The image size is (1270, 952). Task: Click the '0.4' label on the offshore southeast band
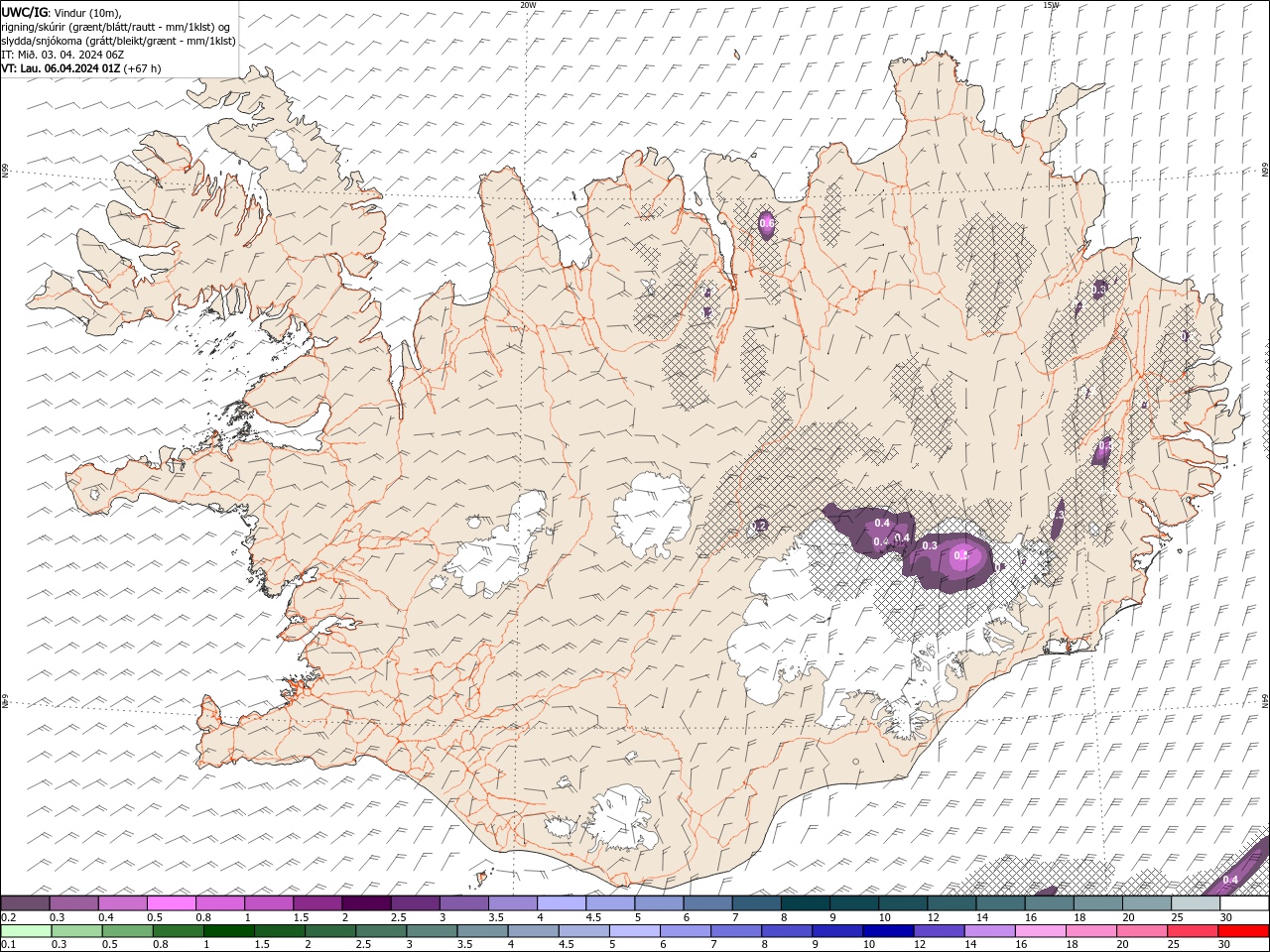tap(1230, 880)
